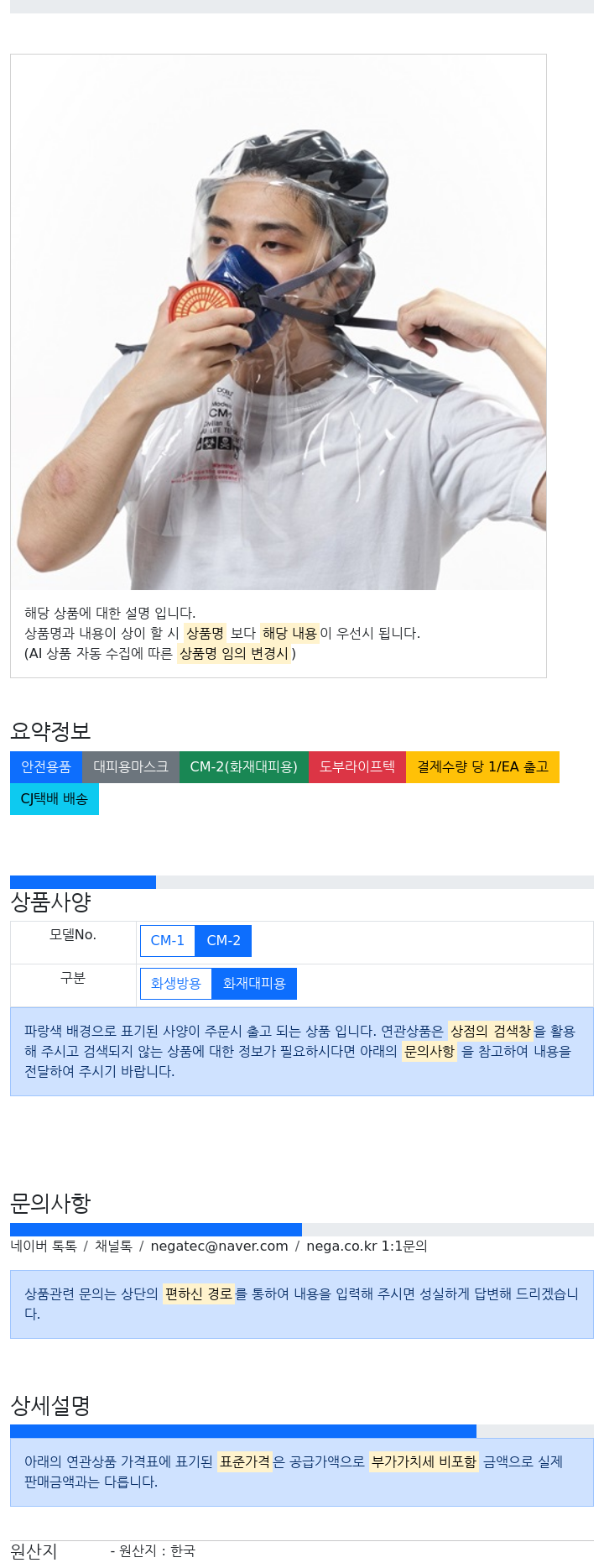Click the 결제수량 당 1/EA 출고 tag
This screenshot has width=604, height=1568.
tap(482, 767)
